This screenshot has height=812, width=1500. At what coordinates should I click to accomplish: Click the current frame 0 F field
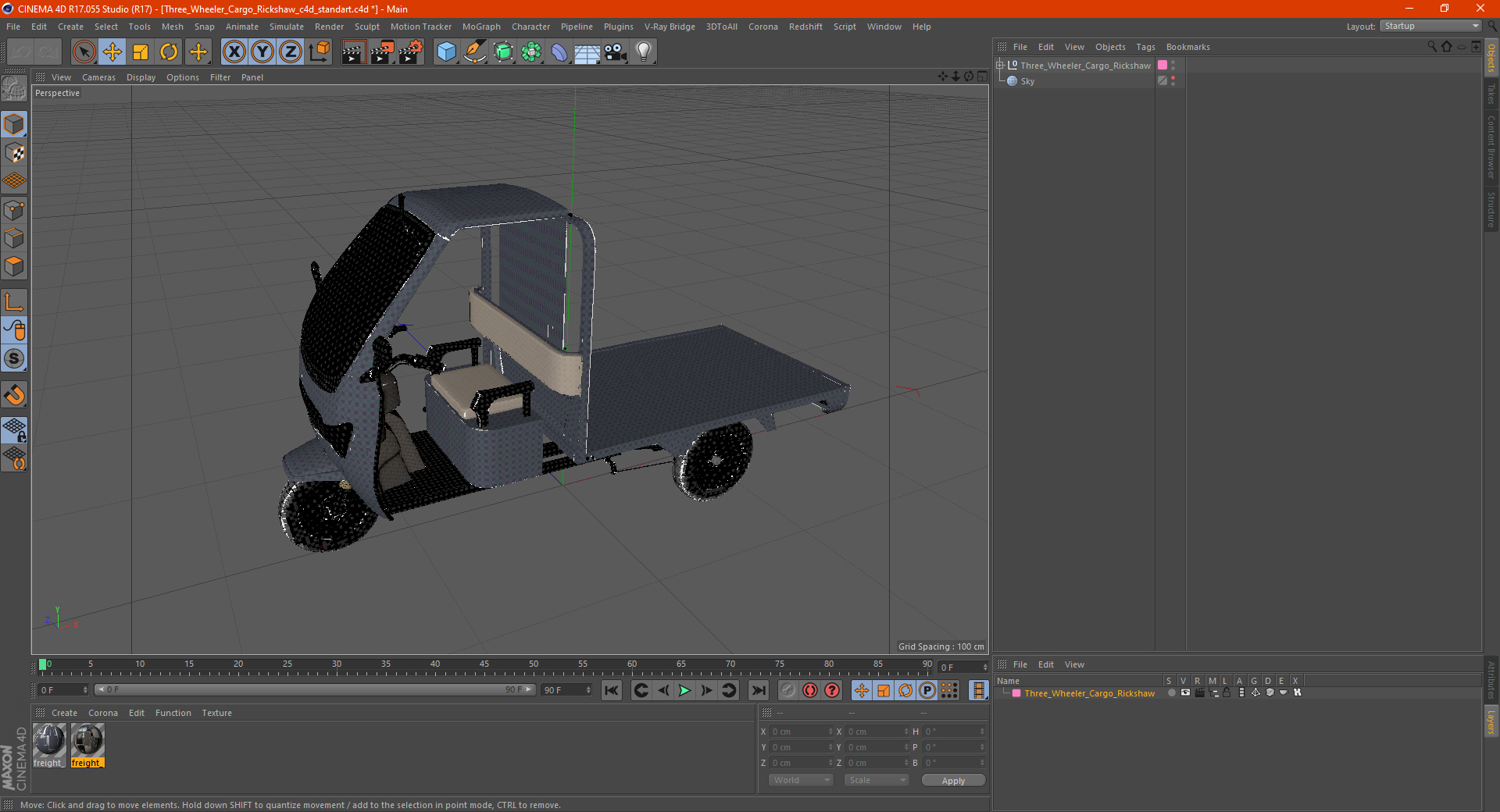click(63, 690)
